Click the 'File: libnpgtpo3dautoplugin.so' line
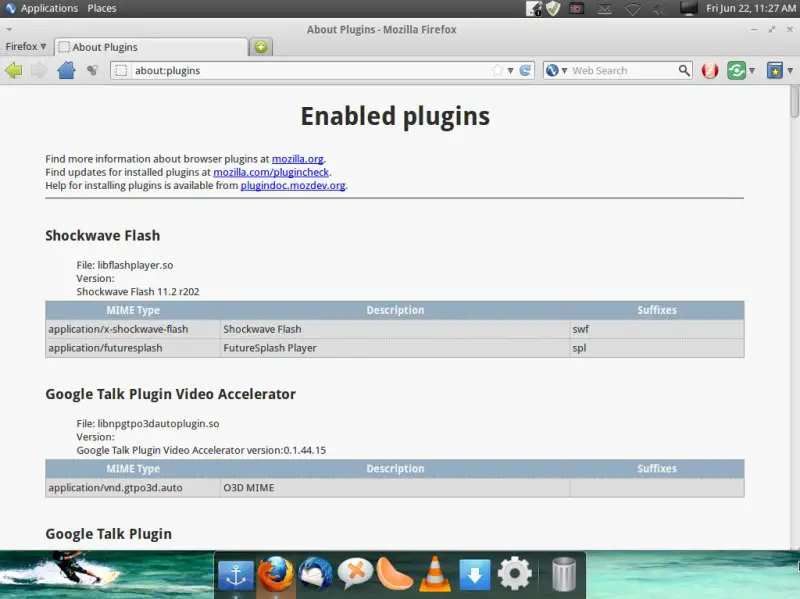The image size is (800, 599). (148, 424)
